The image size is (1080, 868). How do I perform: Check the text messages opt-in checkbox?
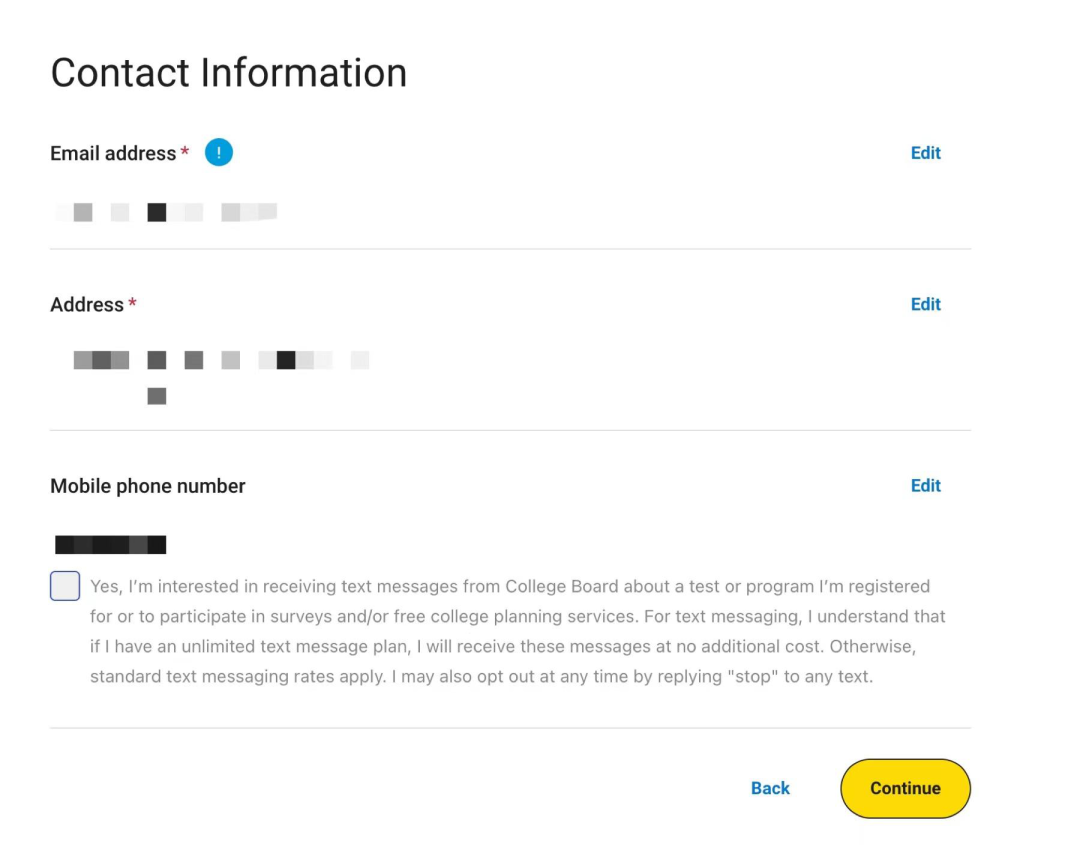(65, 586)
